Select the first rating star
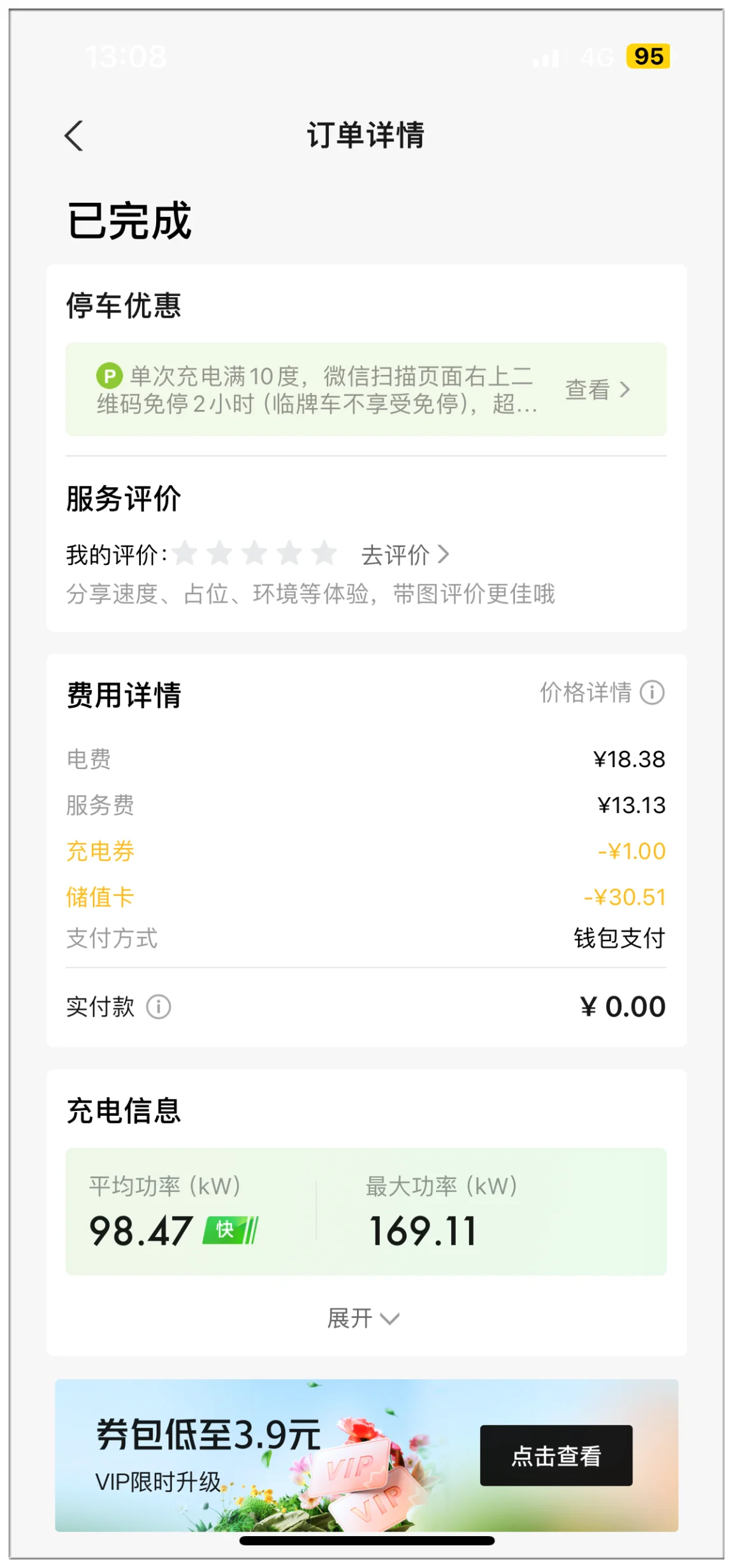Image resolution: width=733 pixels, height=1568 pixels. click(185, 553)
